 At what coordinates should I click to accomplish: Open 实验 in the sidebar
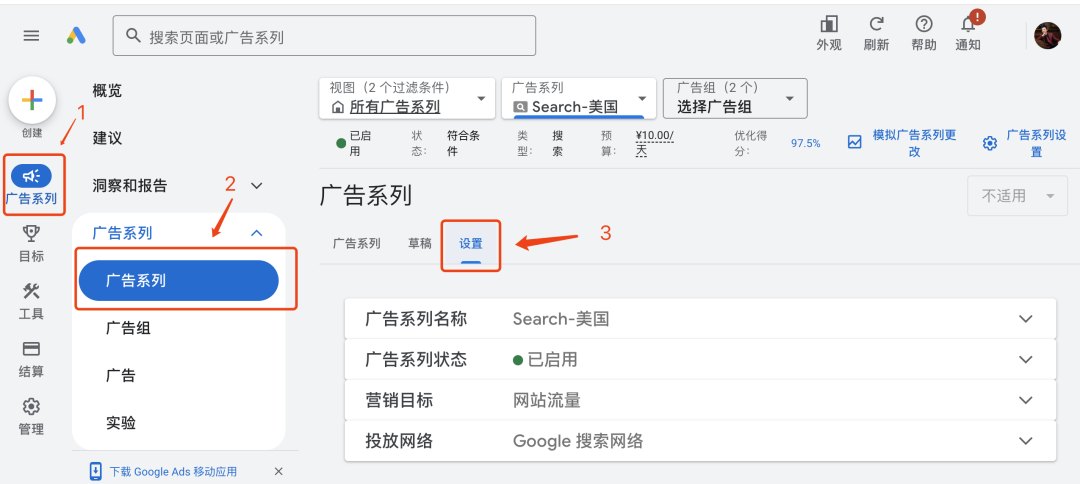coord(121,423)
